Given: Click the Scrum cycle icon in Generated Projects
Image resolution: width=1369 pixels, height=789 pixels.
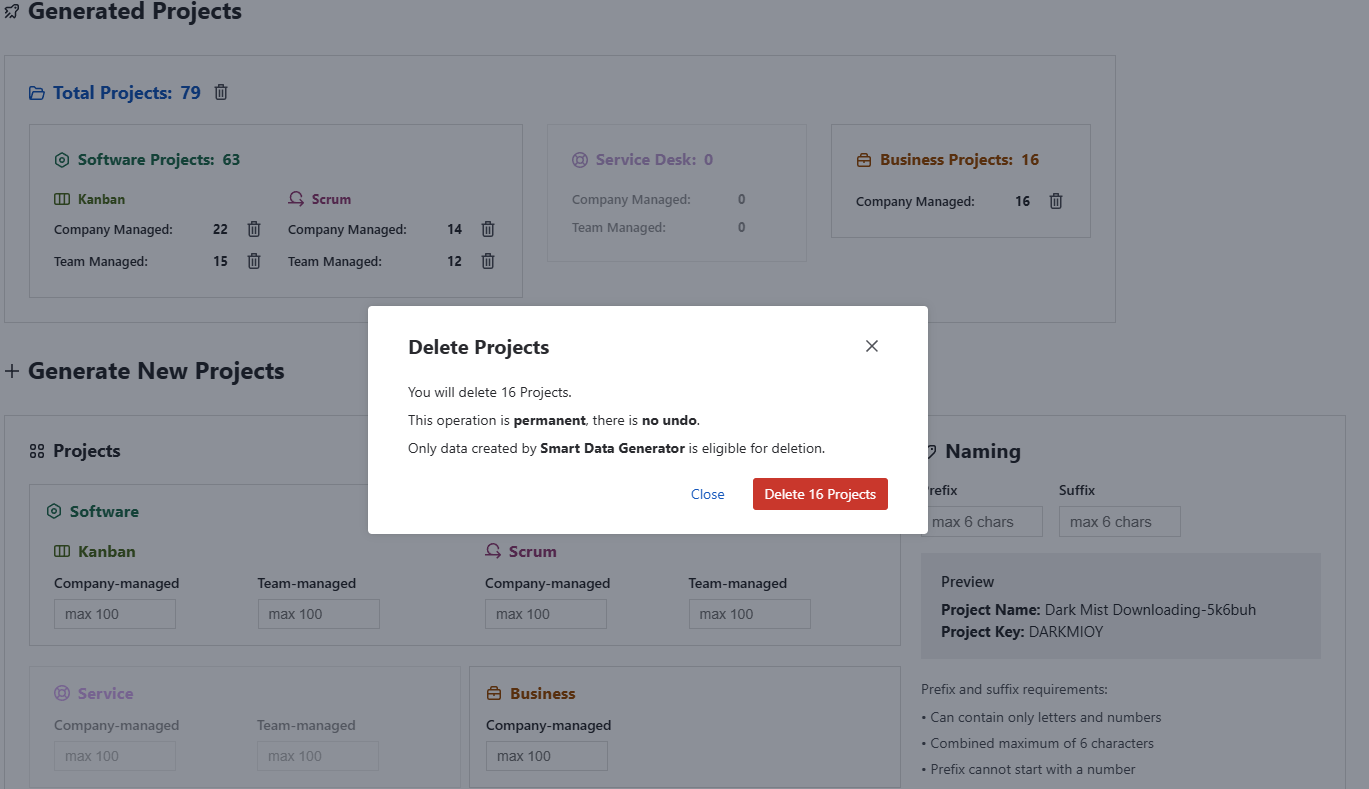Looking at the screenshot, I should 296,199.
